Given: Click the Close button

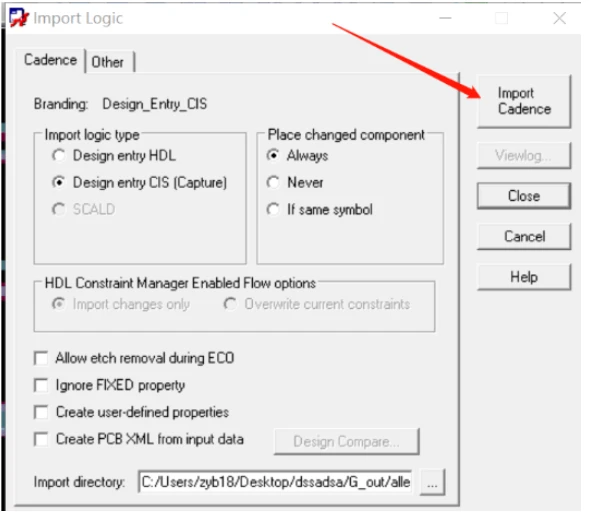Looking at the screenshot, I should [x=524, y=196].
